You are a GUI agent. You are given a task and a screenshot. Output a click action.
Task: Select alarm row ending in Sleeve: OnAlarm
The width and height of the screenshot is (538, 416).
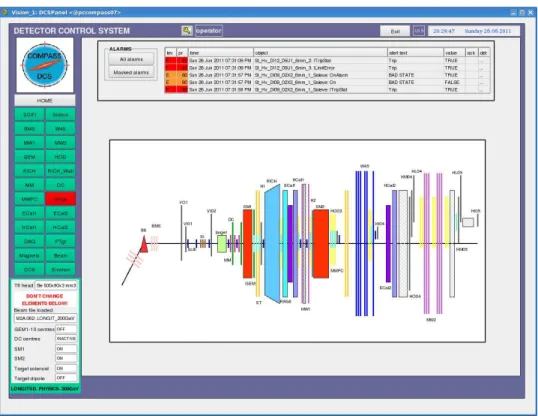point(327,75)
